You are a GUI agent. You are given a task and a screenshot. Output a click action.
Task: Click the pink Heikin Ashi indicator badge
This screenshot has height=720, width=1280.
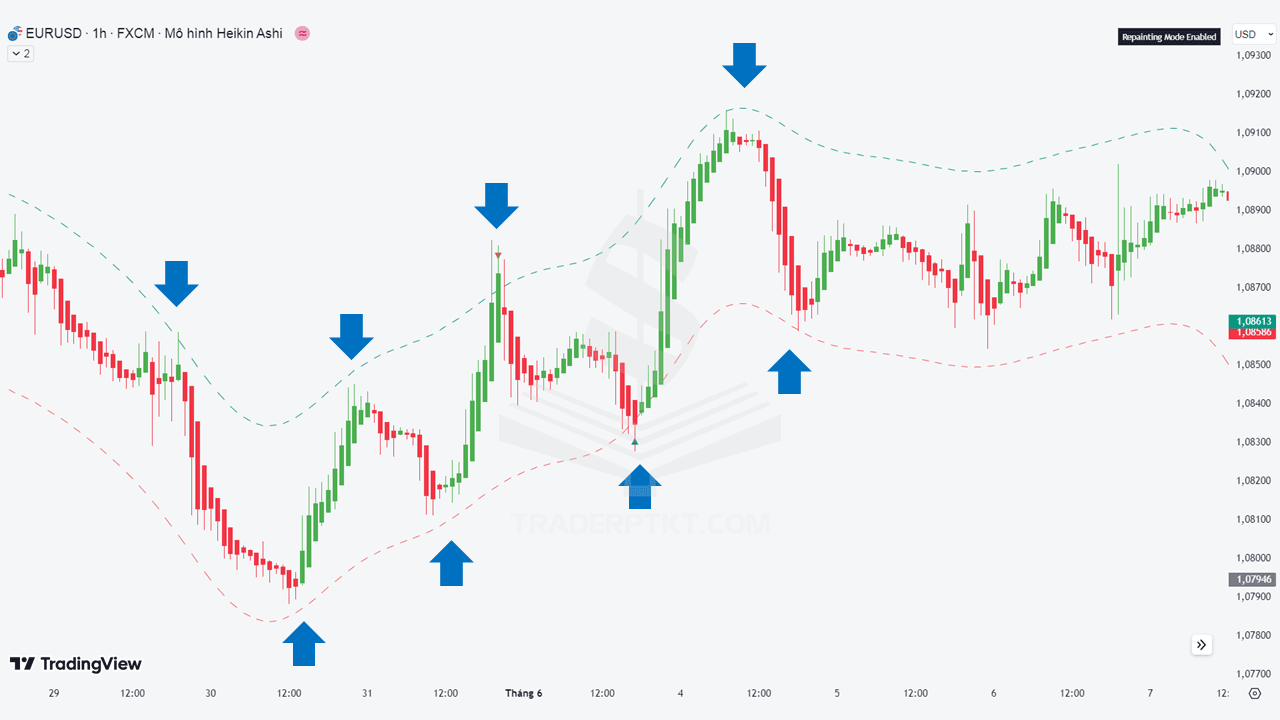coord(302,34)
